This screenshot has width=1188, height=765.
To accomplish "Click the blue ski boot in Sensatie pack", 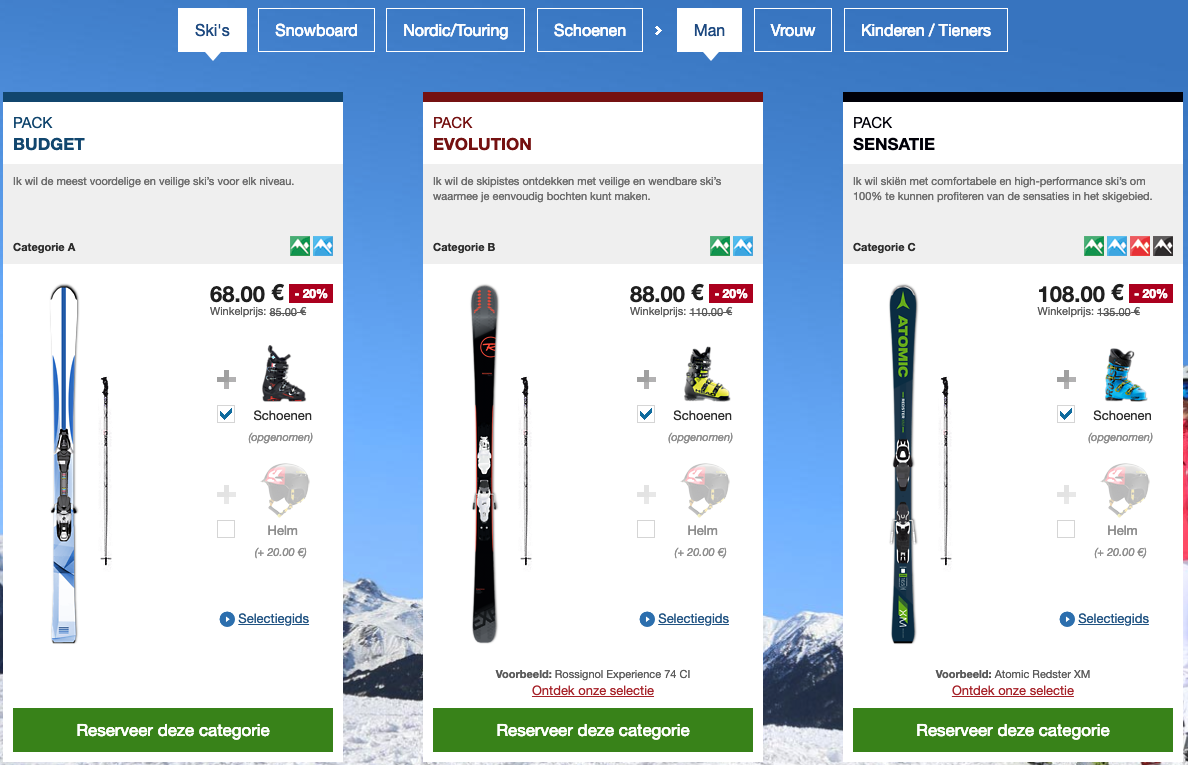I will (1125, 374).
